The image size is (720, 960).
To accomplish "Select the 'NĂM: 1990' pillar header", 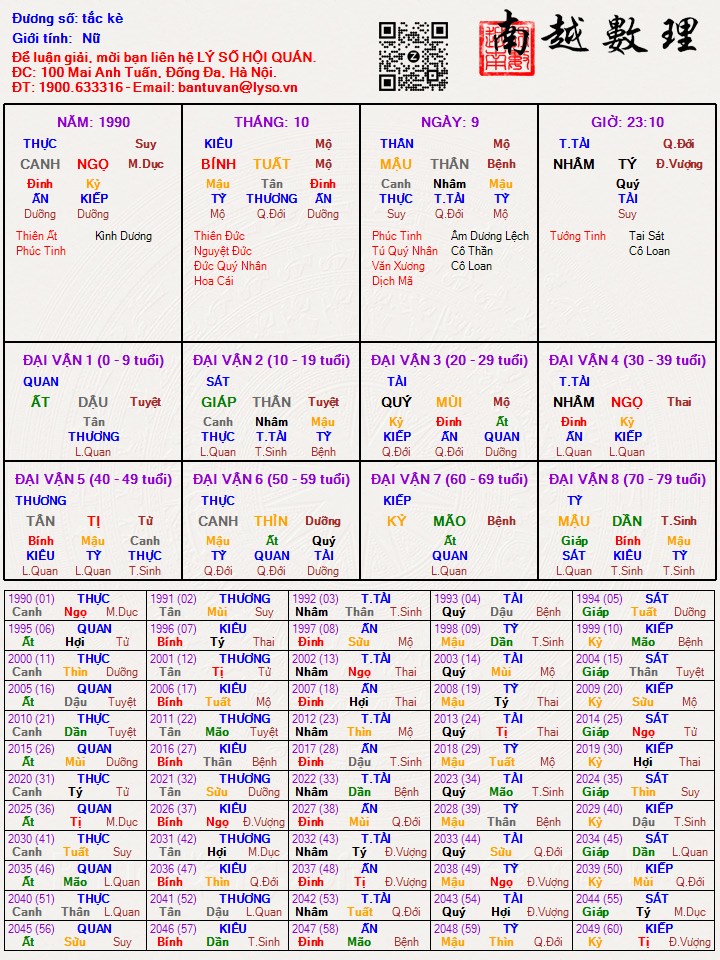I will click(93, 122).
